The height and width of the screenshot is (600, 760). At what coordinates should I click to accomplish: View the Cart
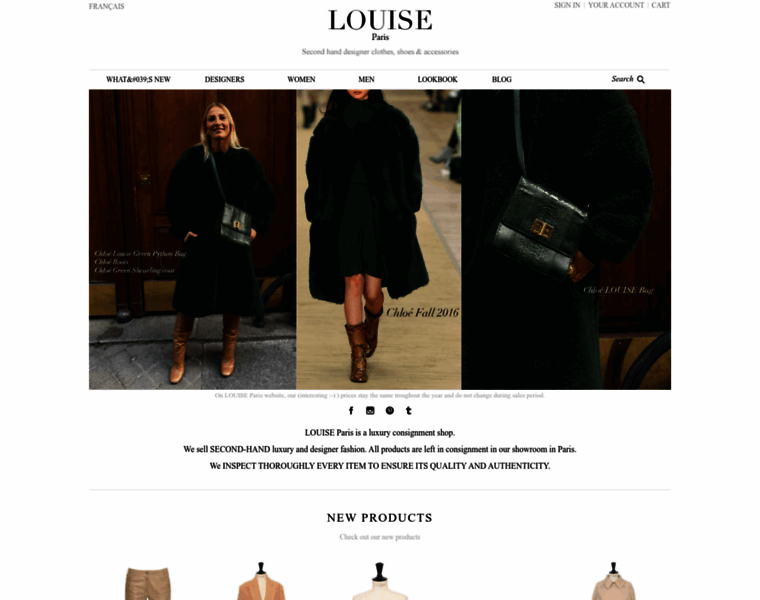[661, 5]
